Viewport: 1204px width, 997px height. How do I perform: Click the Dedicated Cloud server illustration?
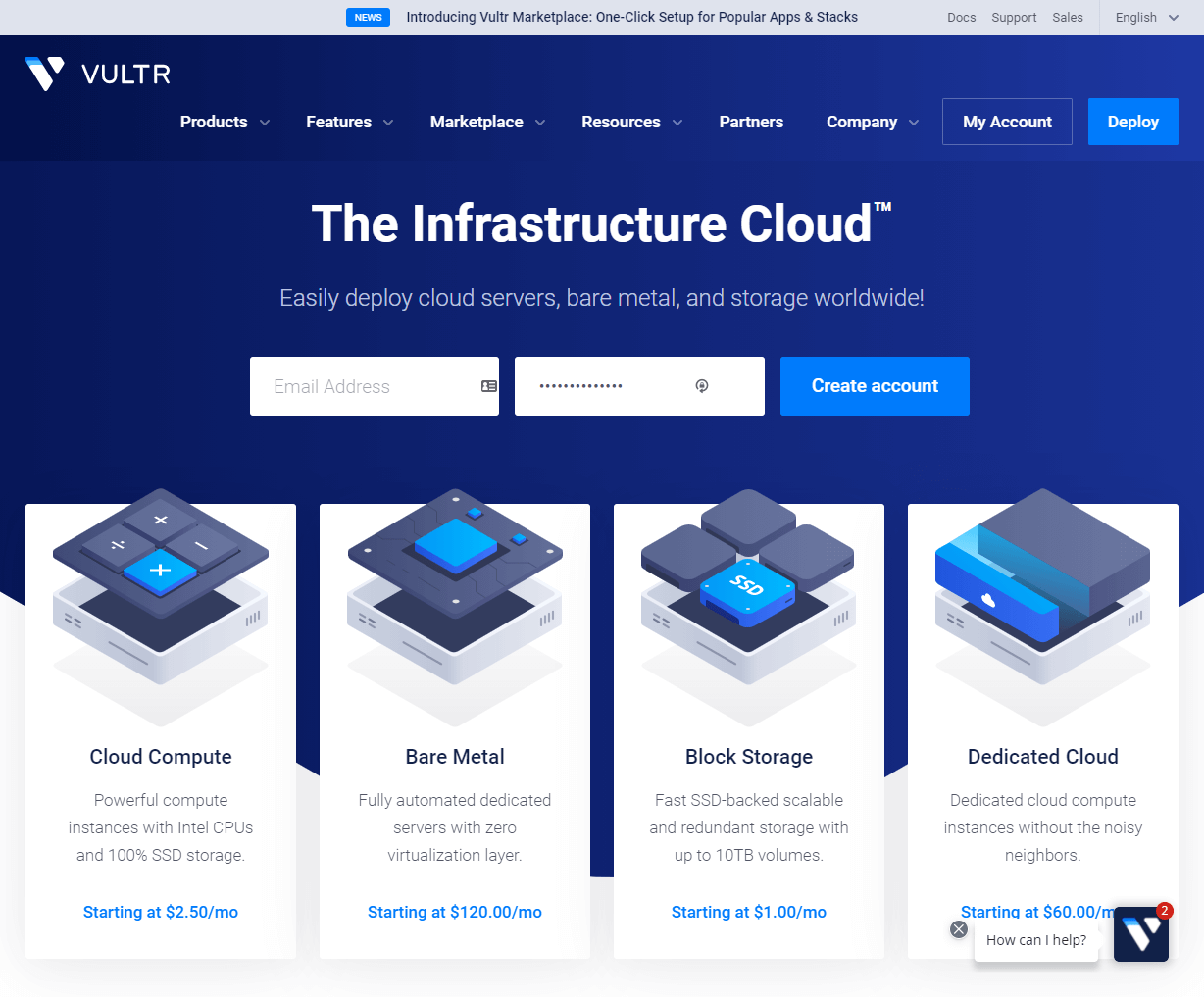click(x=1043, y=608)
